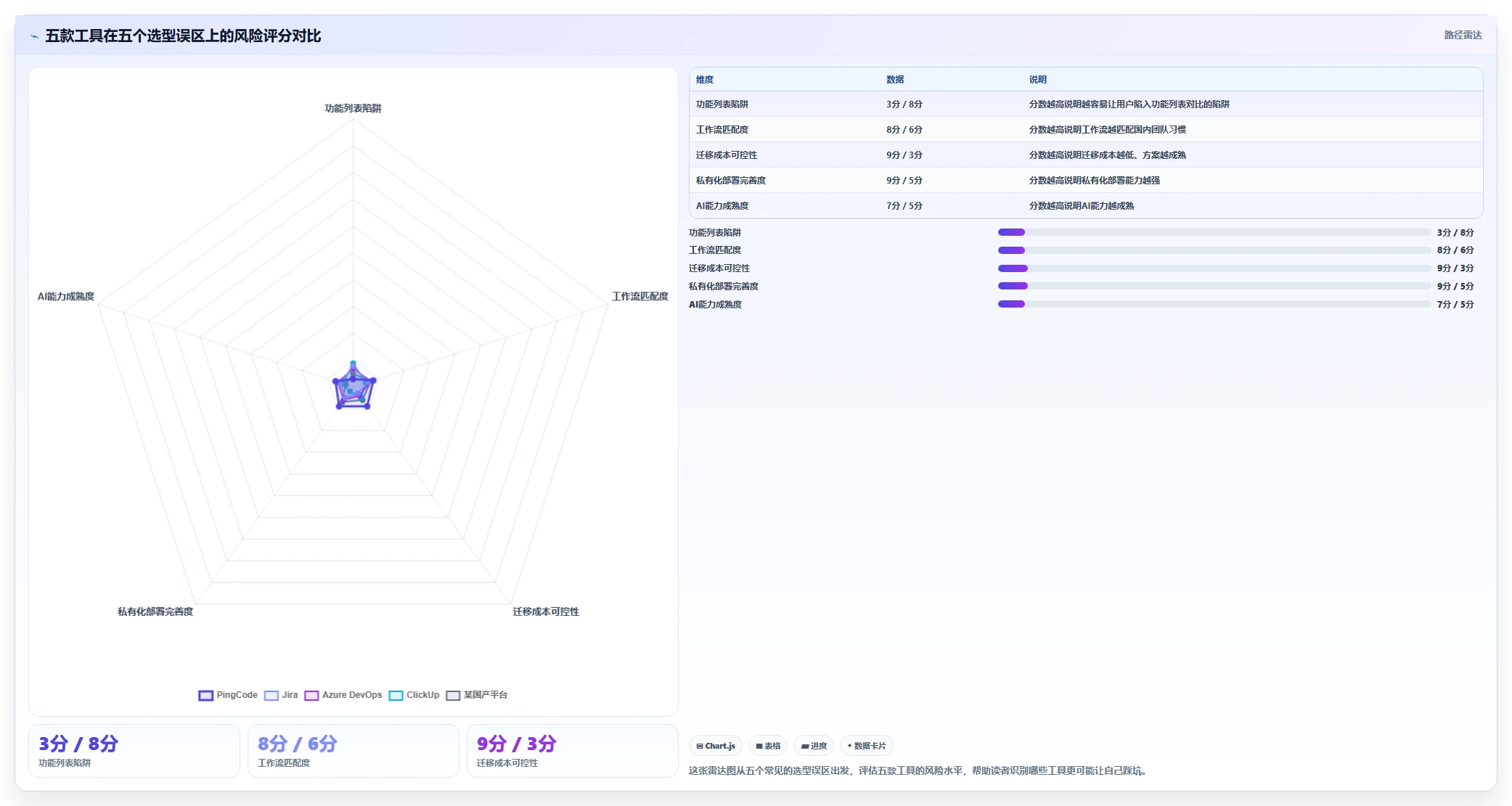The height and width of the screenshot is (806, 1512).
Task: Open the 9分 / 3分 迁移成本可控性 data card
Action: click(573, 751)
